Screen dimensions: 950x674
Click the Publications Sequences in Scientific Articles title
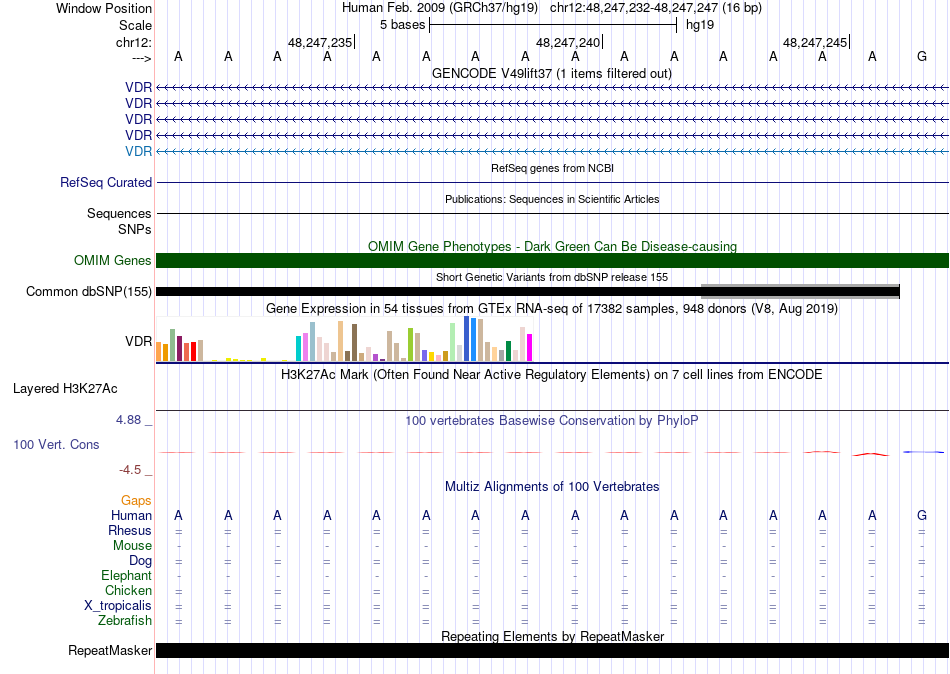[x=551, y=199]
